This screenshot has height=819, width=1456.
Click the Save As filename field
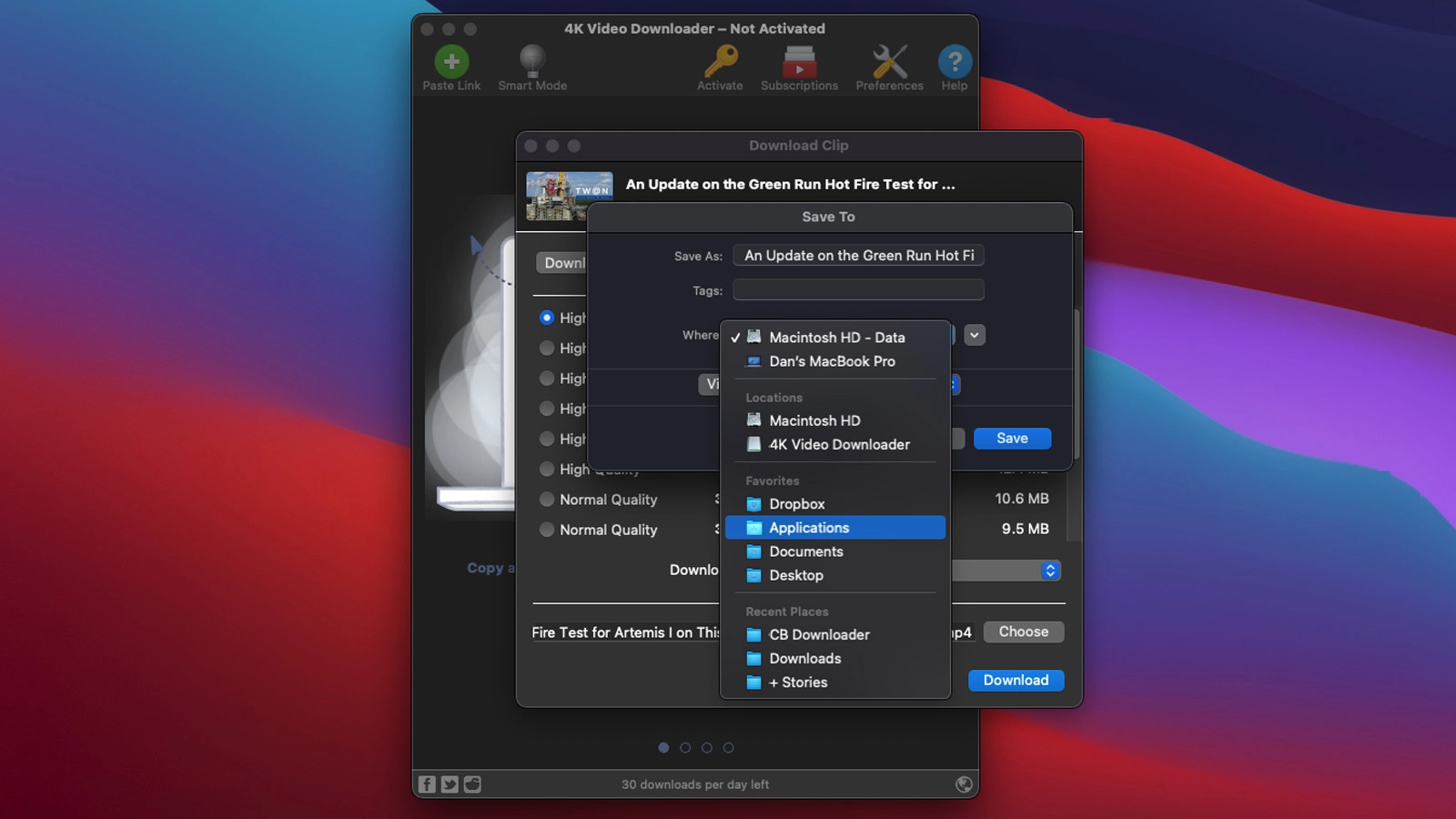(x=858, y=256)
